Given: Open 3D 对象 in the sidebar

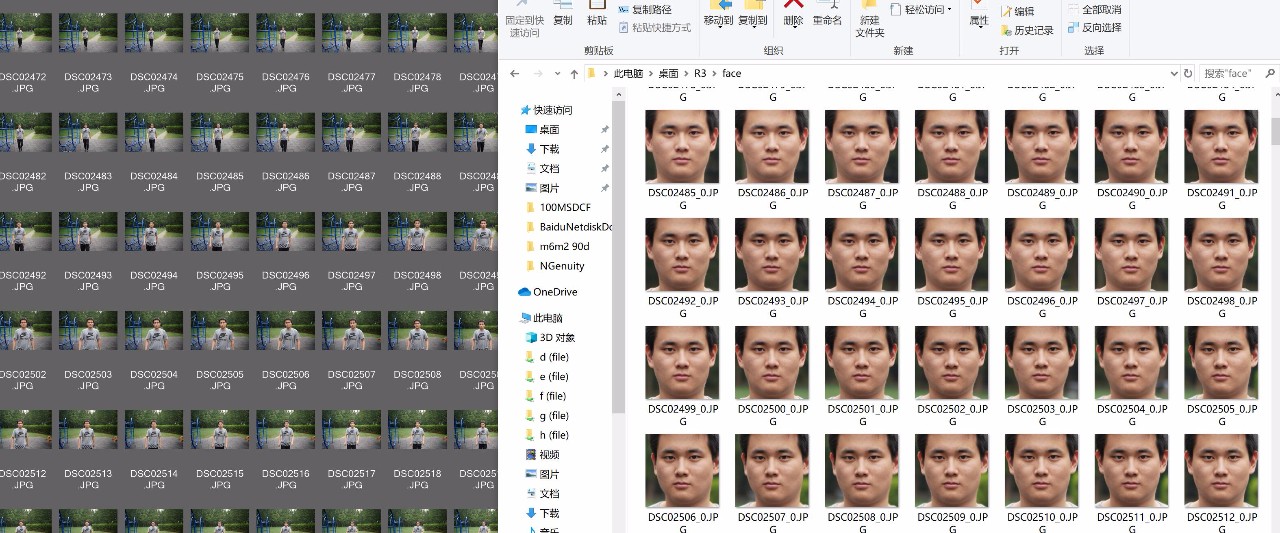Looking at the screenshot, I should (549, 338).
